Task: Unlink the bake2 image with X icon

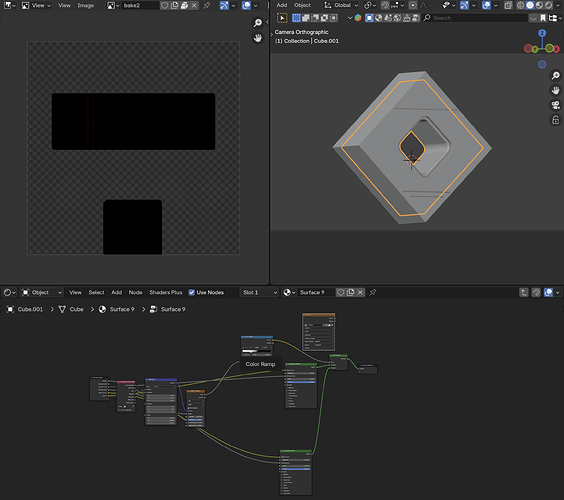Action: pos(194,5)
